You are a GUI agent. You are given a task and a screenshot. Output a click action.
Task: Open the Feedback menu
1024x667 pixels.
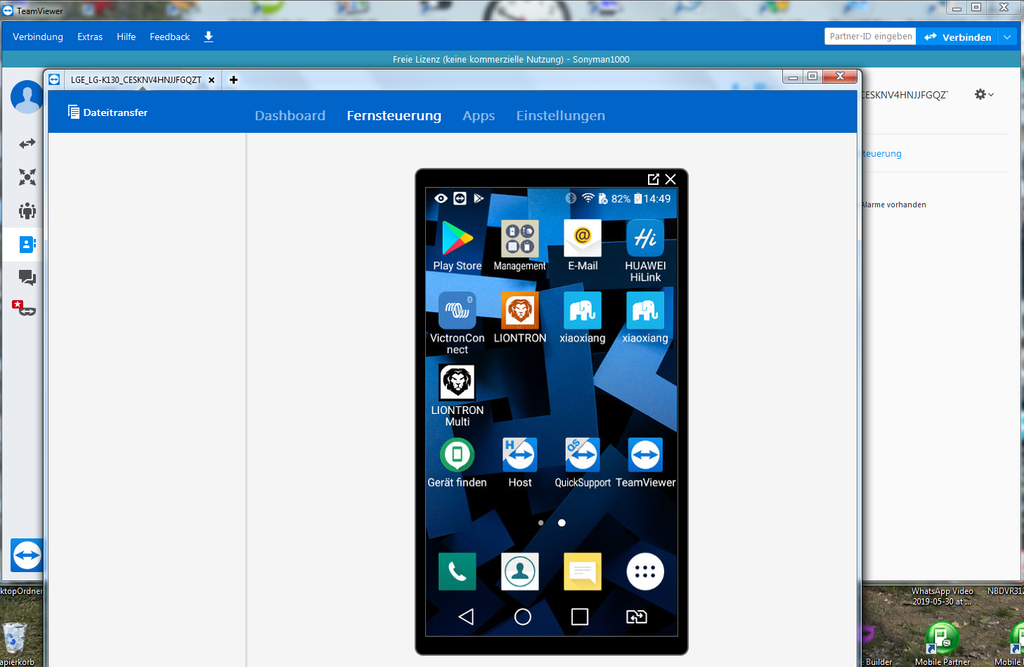170,37
